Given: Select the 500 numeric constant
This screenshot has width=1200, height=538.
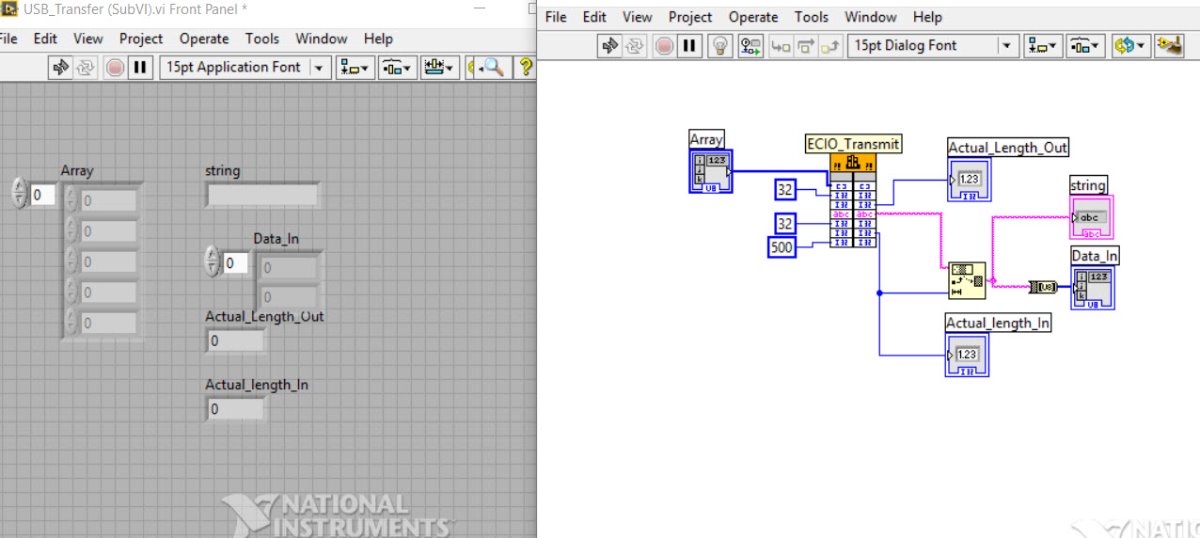Looking at the screenshot, I should 782,246.
